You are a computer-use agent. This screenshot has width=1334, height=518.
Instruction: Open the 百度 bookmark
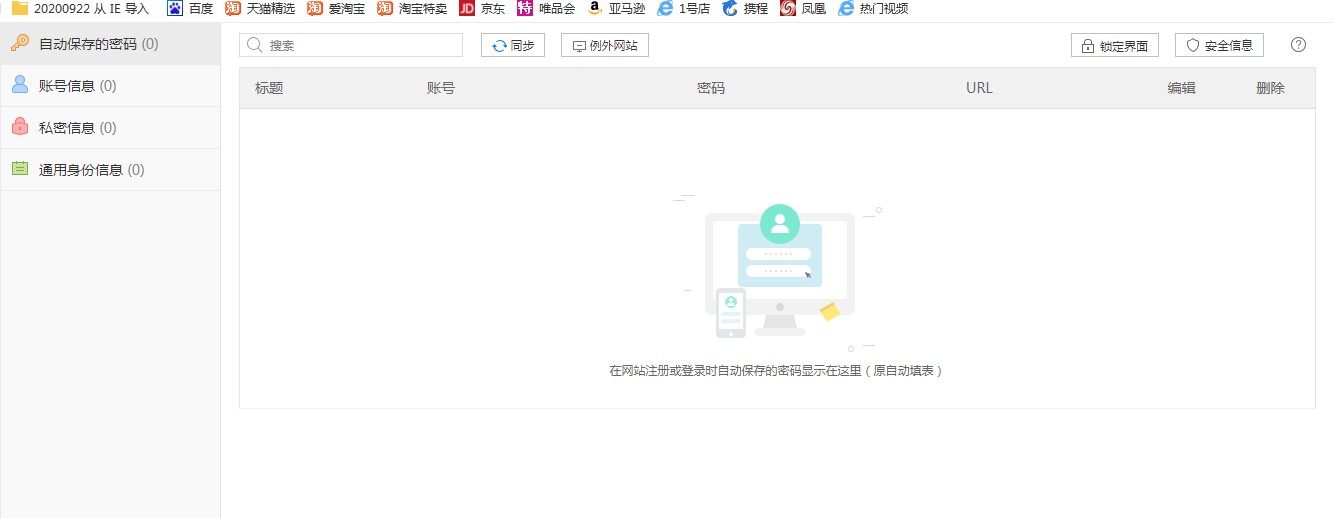[190, 8]
